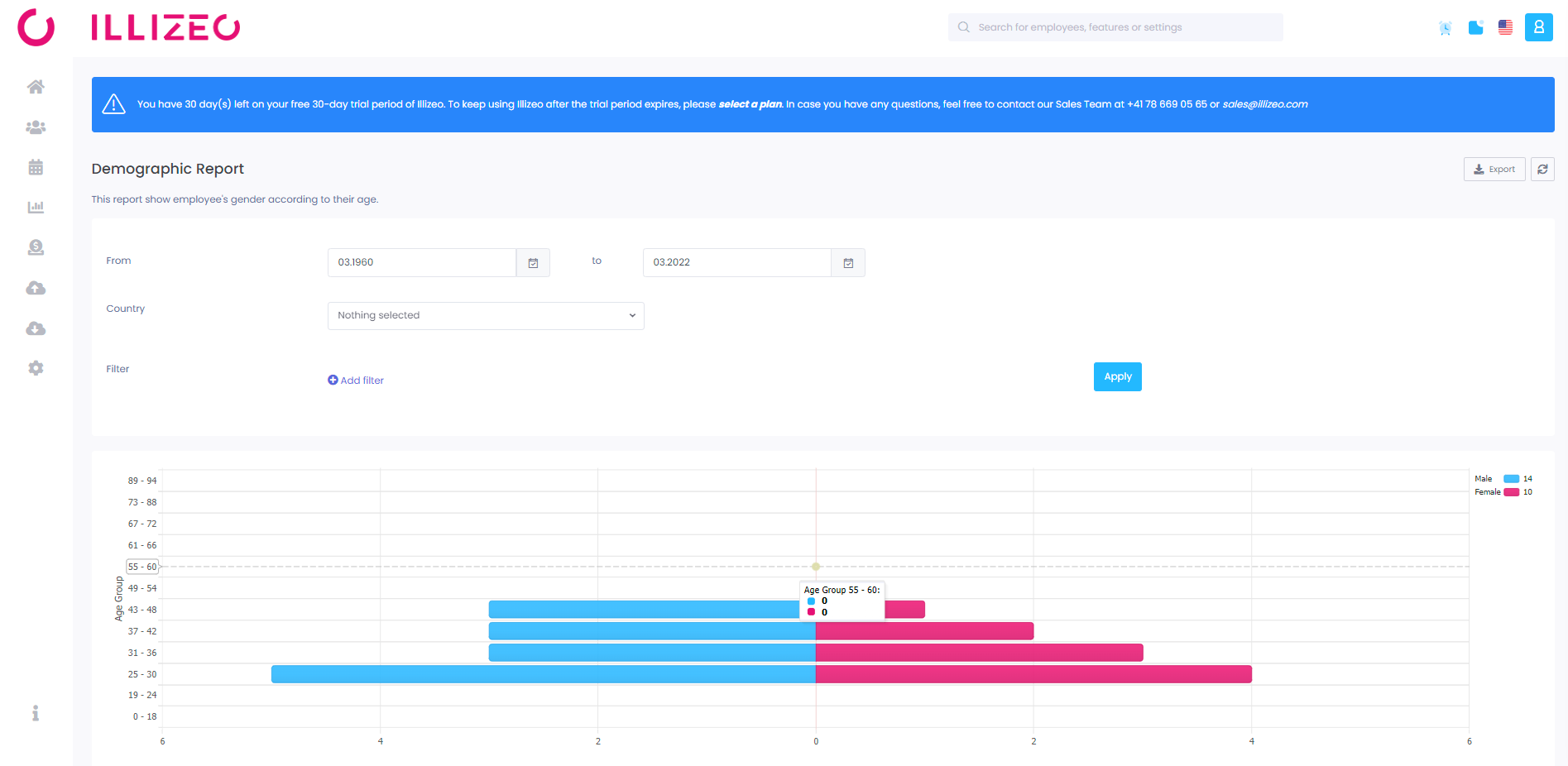Viewport: 1568px width, 766px height.
Task: Click the search magnifier icon
Action: (964, 27)
